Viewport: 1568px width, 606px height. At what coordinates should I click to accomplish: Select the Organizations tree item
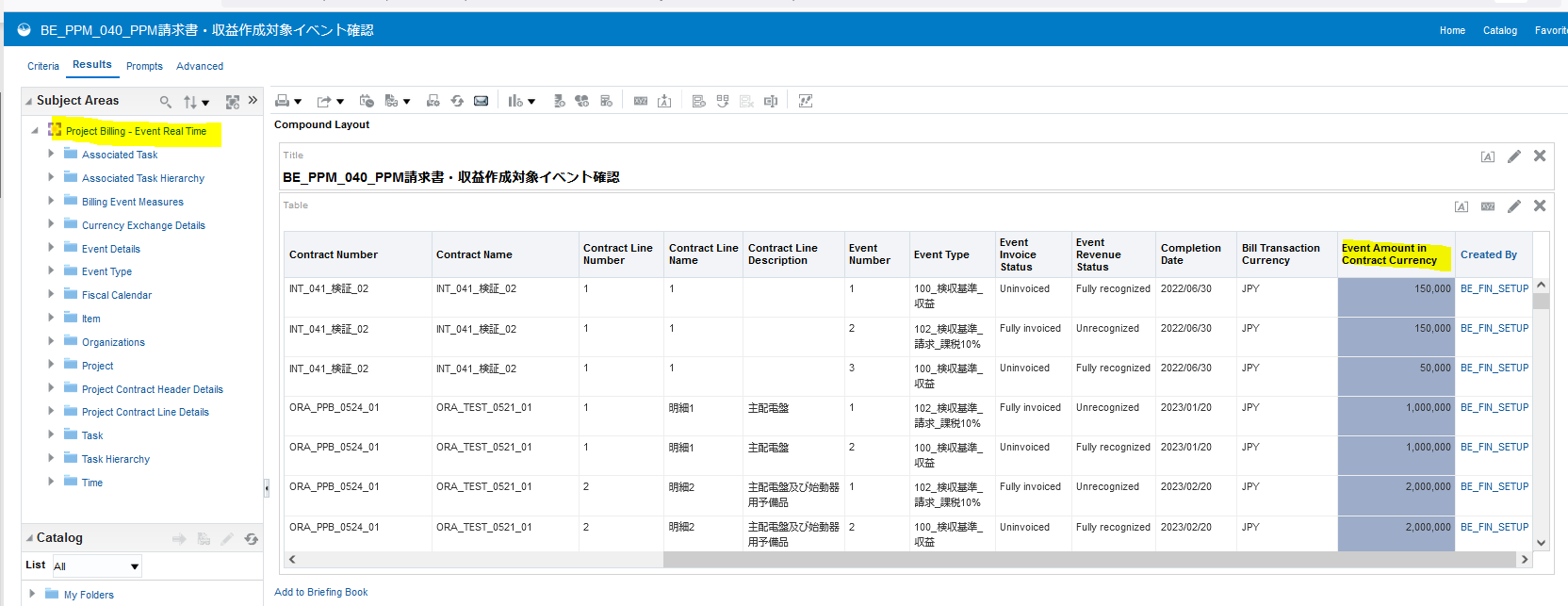tap(113, 342)
